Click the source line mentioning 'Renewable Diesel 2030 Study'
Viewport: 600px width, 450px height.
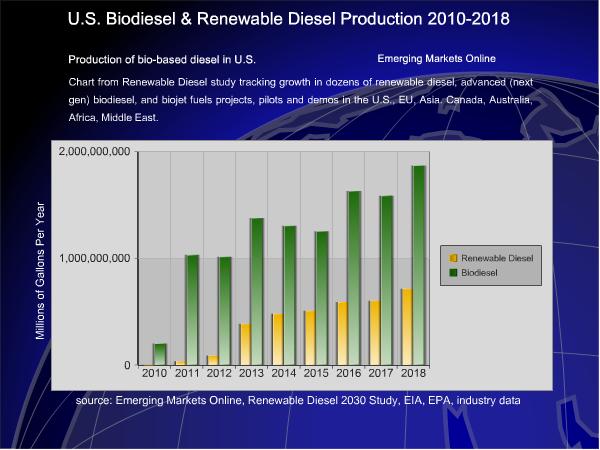(x=298, y=401)
